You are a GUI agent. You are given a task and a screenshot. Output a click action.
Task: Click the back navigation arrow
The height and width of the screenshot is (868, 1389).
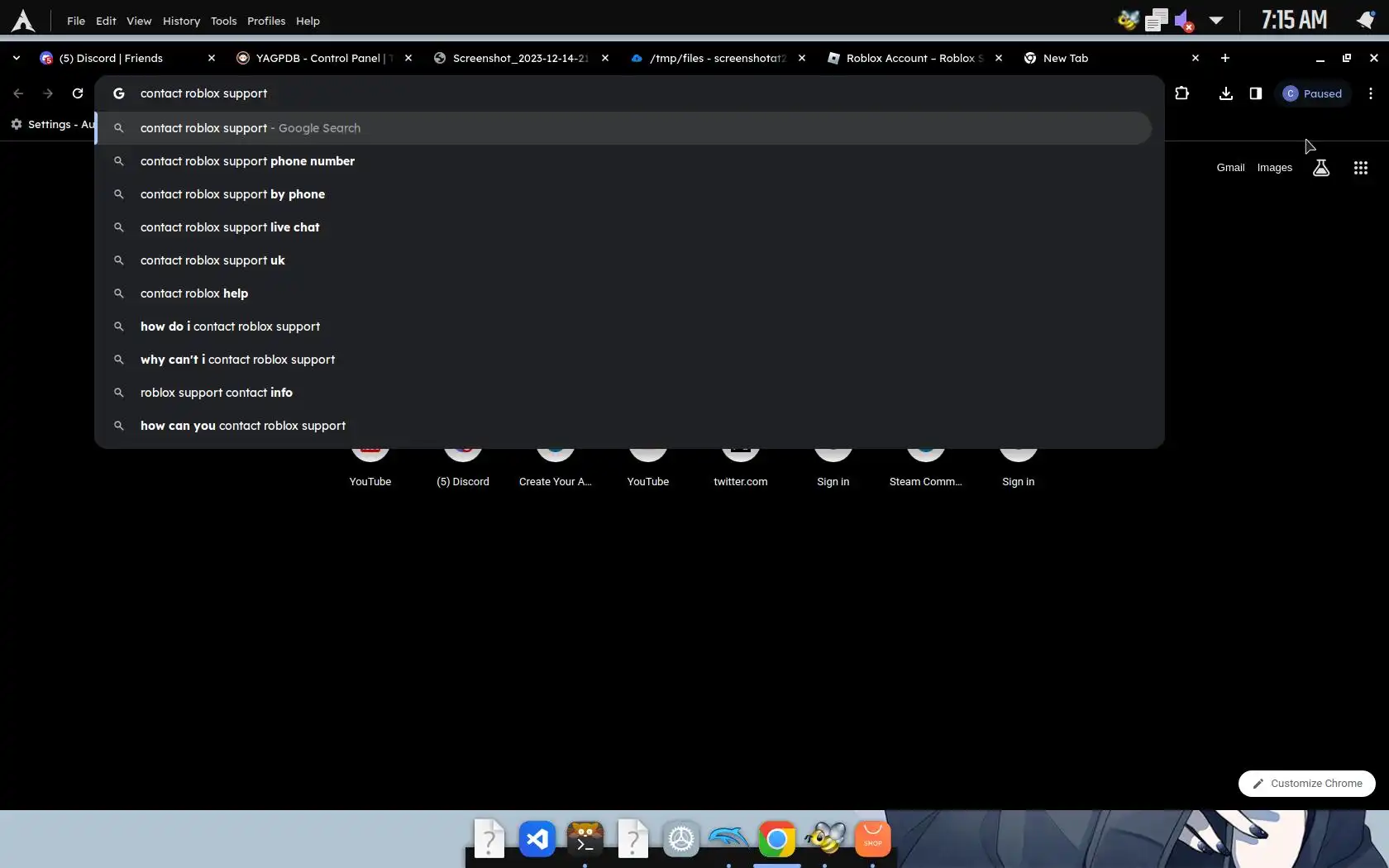point(18,93)
